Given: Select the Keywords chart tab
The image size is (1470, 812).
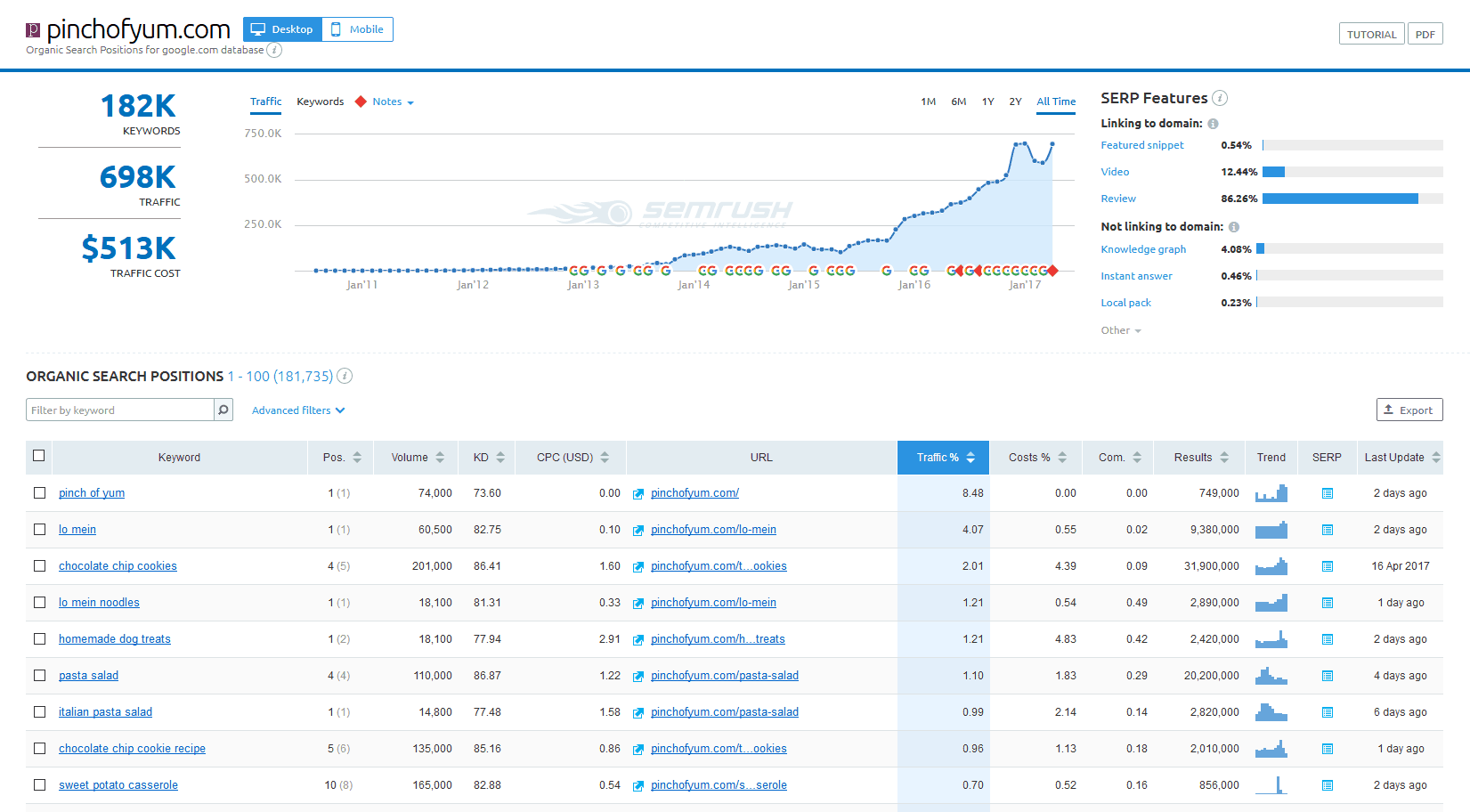Looking at the screenshot, I should pyautogui.click(x=321, y=101).
